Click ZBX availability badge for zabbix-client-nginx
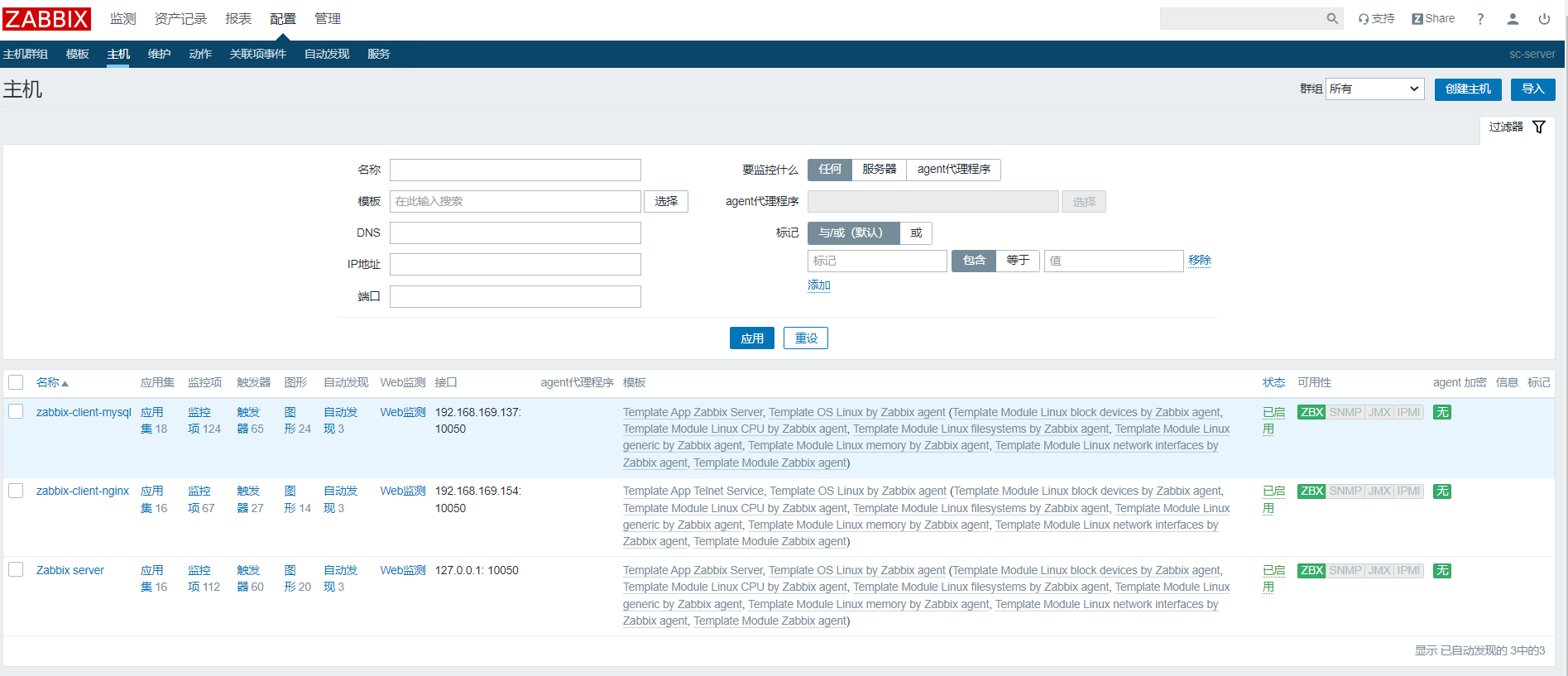 1311,491
